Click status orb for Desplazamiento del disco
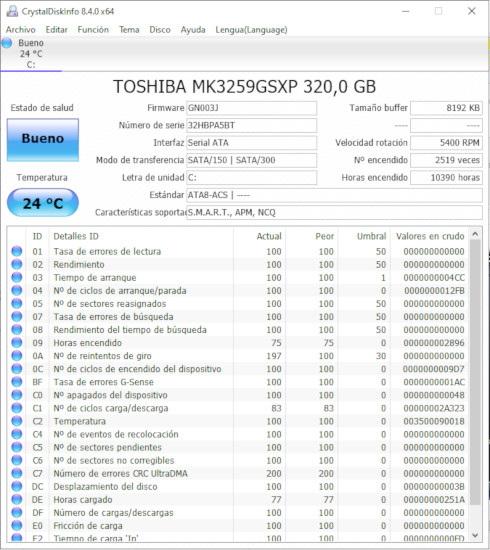The width and height of the screenshot is (490, 550). pyautogui.click(x=16, y=486)
